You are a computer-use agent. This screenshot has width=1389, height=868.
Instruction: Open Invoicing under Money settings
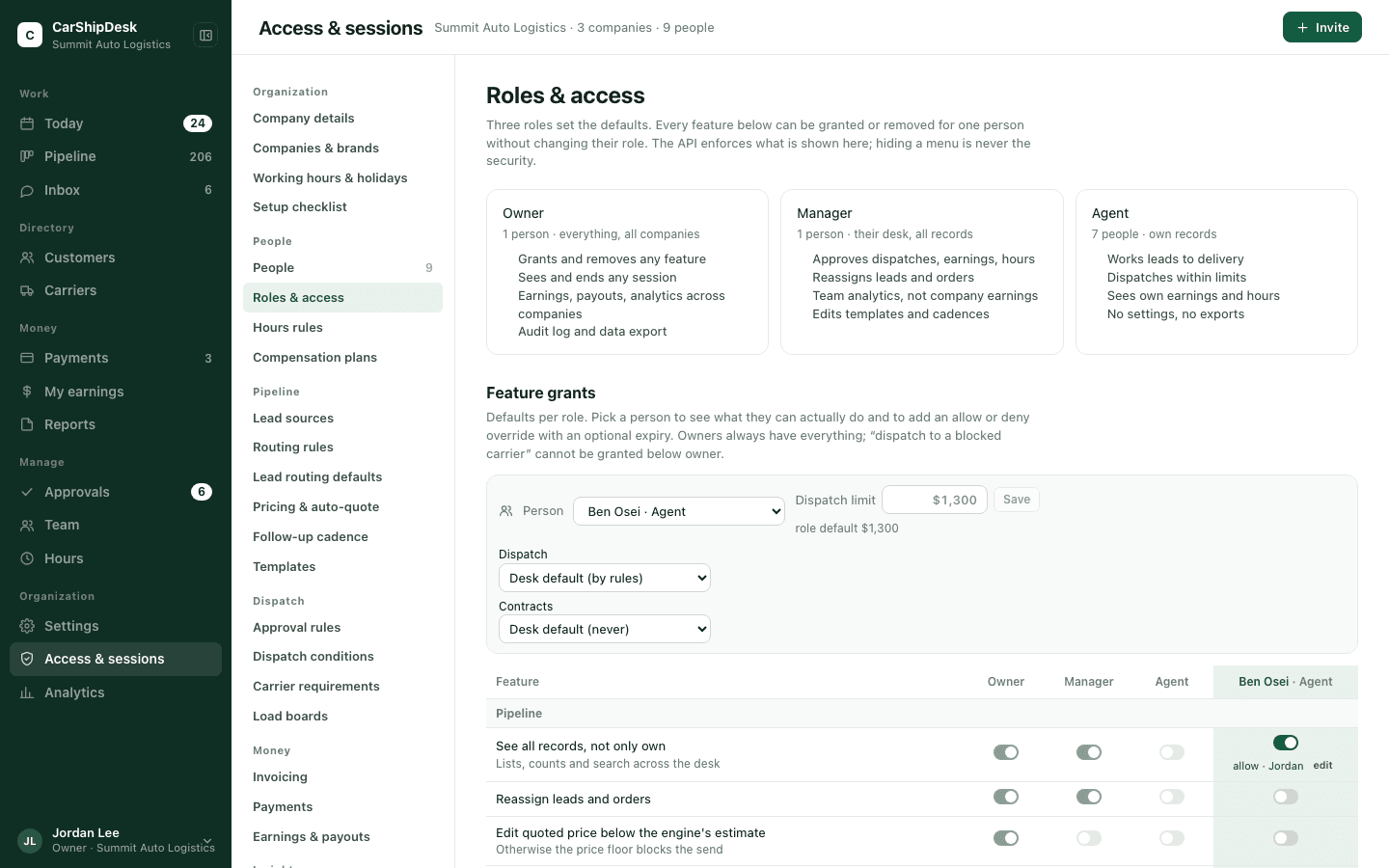(x=342, y=777)
